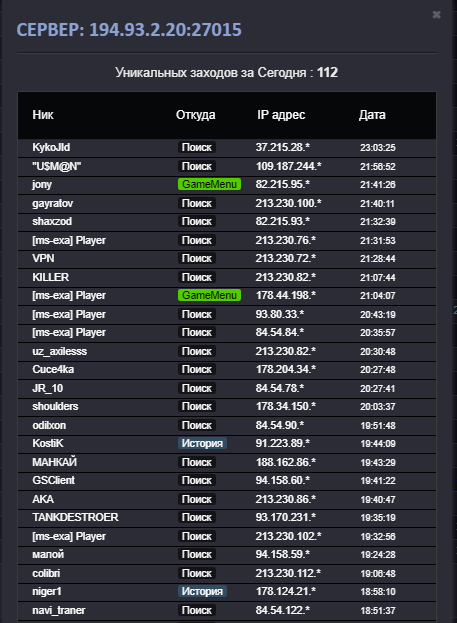457x623 pixels.
Task: Click the GameMenu badge at 178.44.198.*
Action: (x=209, y=295)
